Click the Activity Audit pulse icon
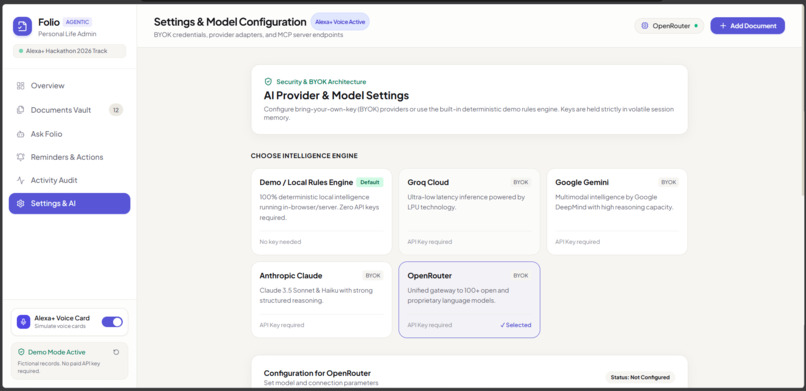Viewport: 806px width, 391px height. (21, 180)
